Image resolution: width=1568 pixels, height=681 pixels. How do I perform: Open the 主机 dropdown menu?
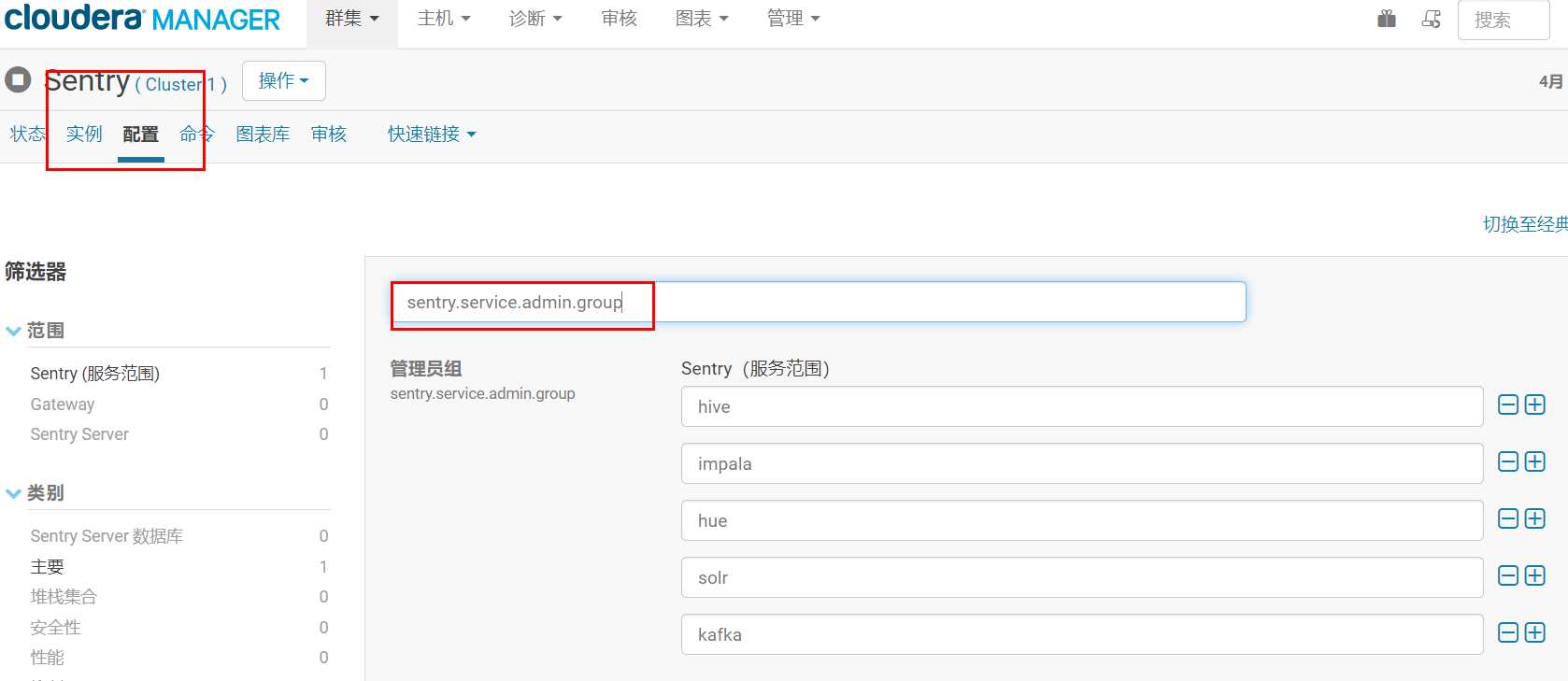coord(444,19)
